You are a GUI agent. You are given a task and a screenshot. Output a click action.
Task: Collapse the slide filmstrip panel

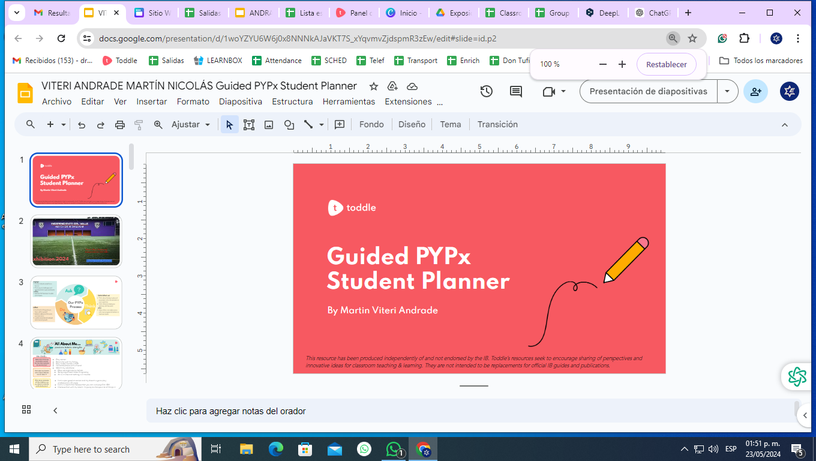point(55,410)
